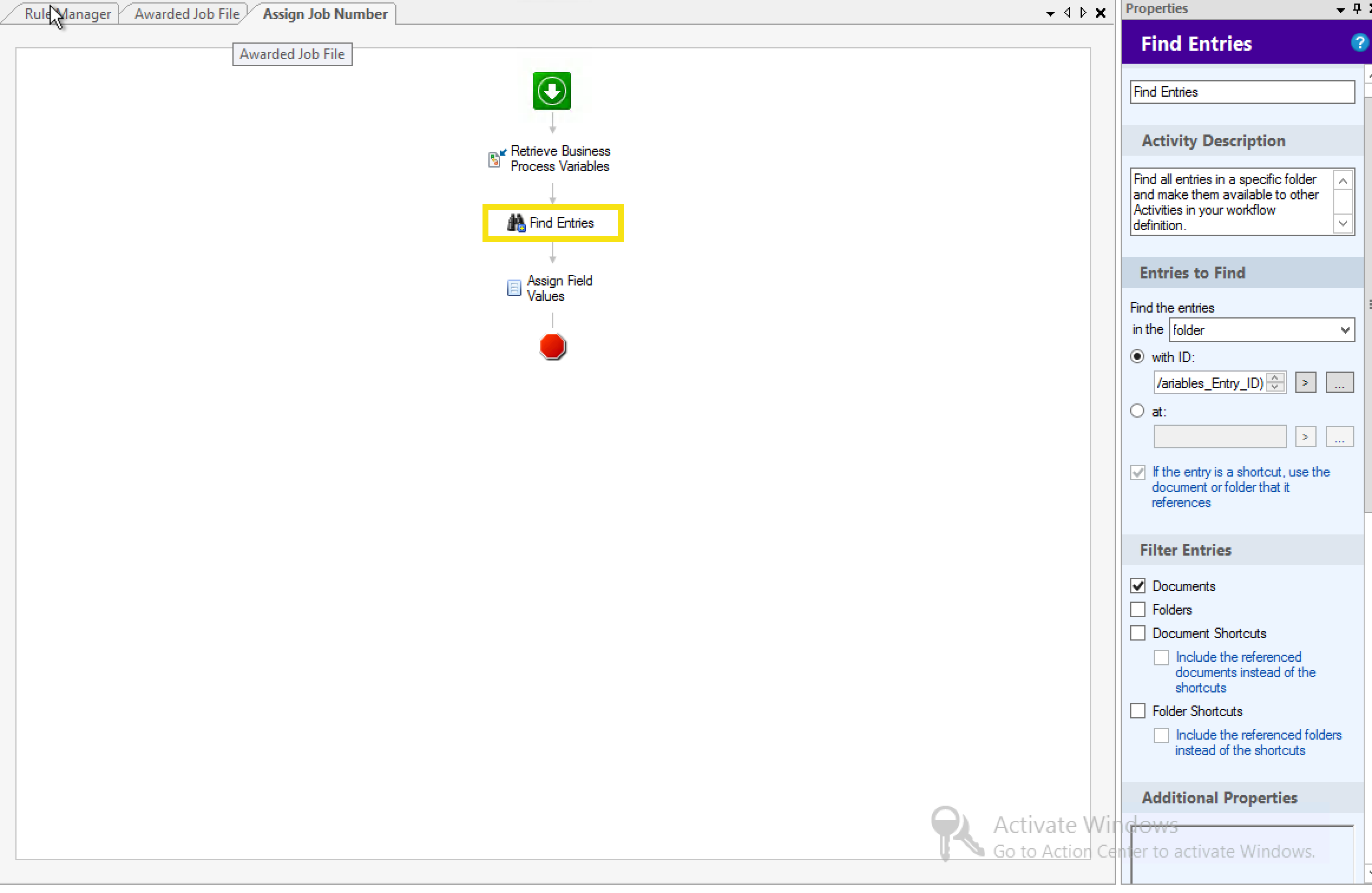Image resolution: width=1372 pixels, height=893 pixels.
Task: Click browse '...' button beside with ID field
Action: point(1339,383)
